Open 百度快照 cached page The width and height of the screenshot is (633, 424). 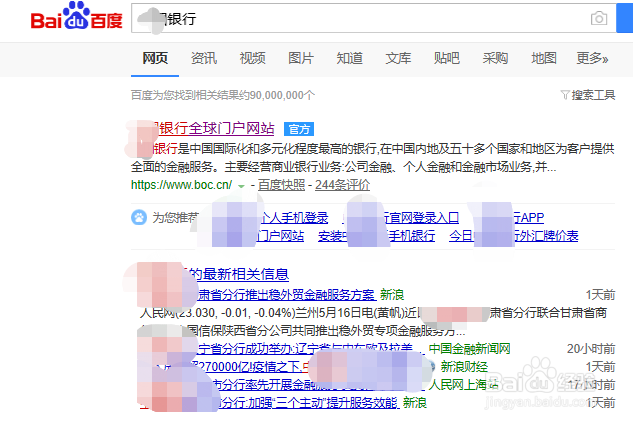281,185
